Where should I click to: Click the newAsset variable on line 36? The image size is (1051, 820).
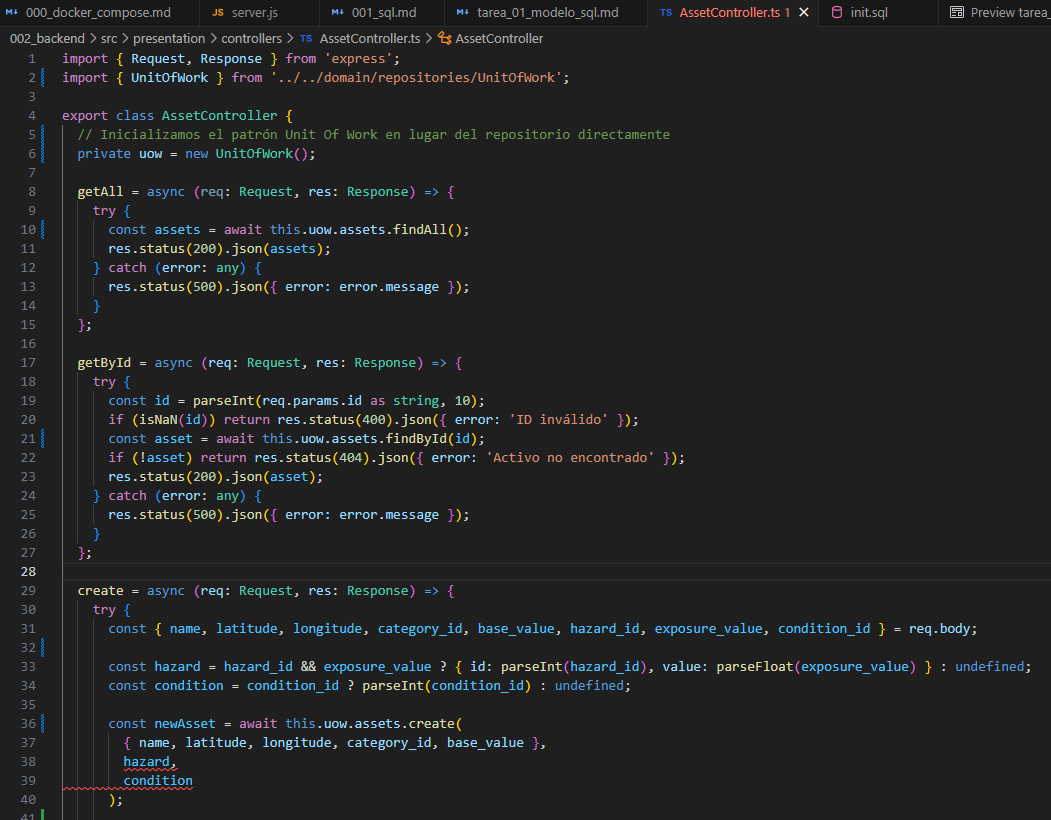[x=185, y=724]
